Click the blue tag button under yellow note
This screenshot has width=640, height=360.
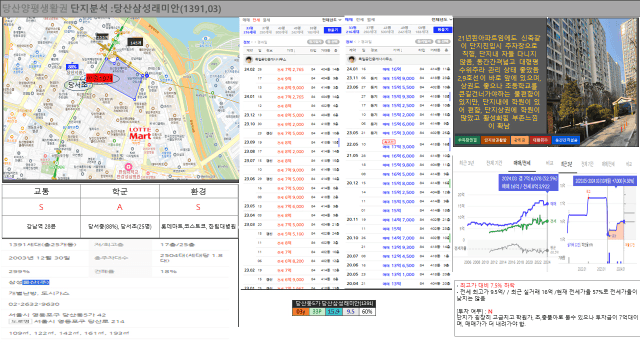pyautogui.click(x=566, y=140)
